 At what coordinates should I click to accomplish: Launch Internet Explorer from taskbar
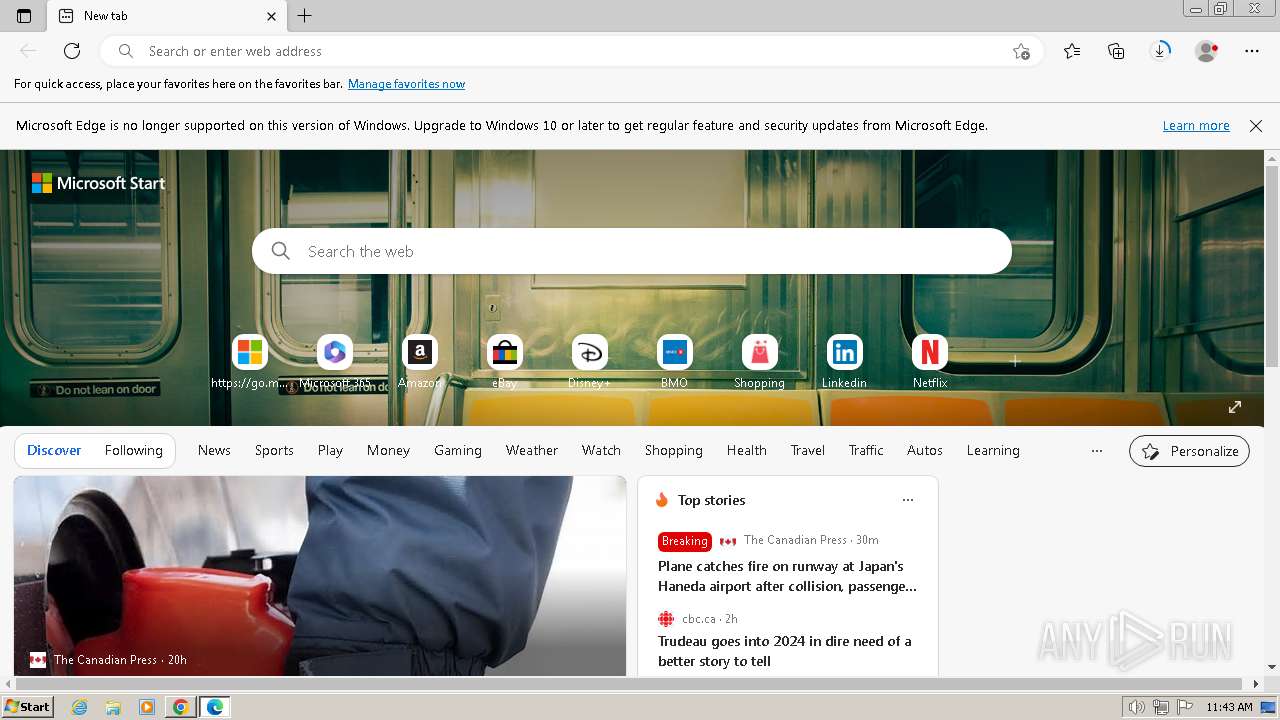click(x=80, y=707)
